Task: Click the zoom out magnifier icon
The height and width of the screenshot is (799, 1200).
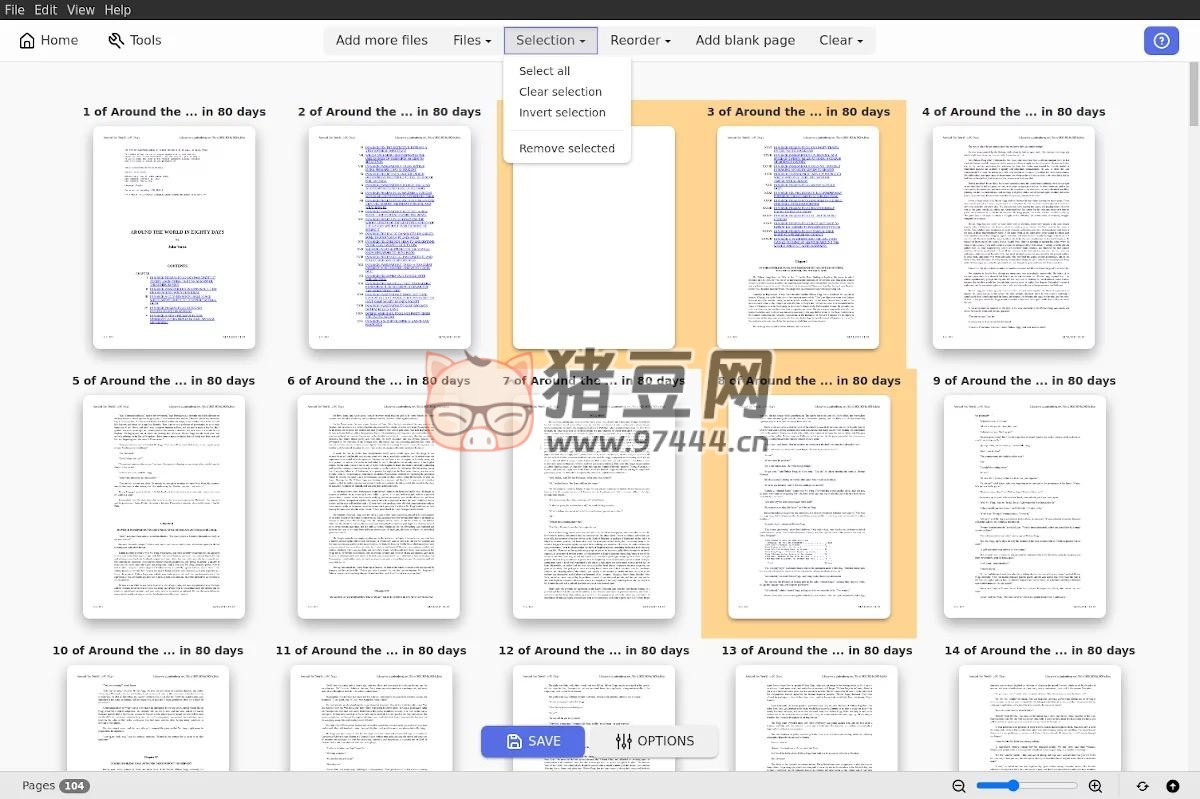Action: coord(958,787)
